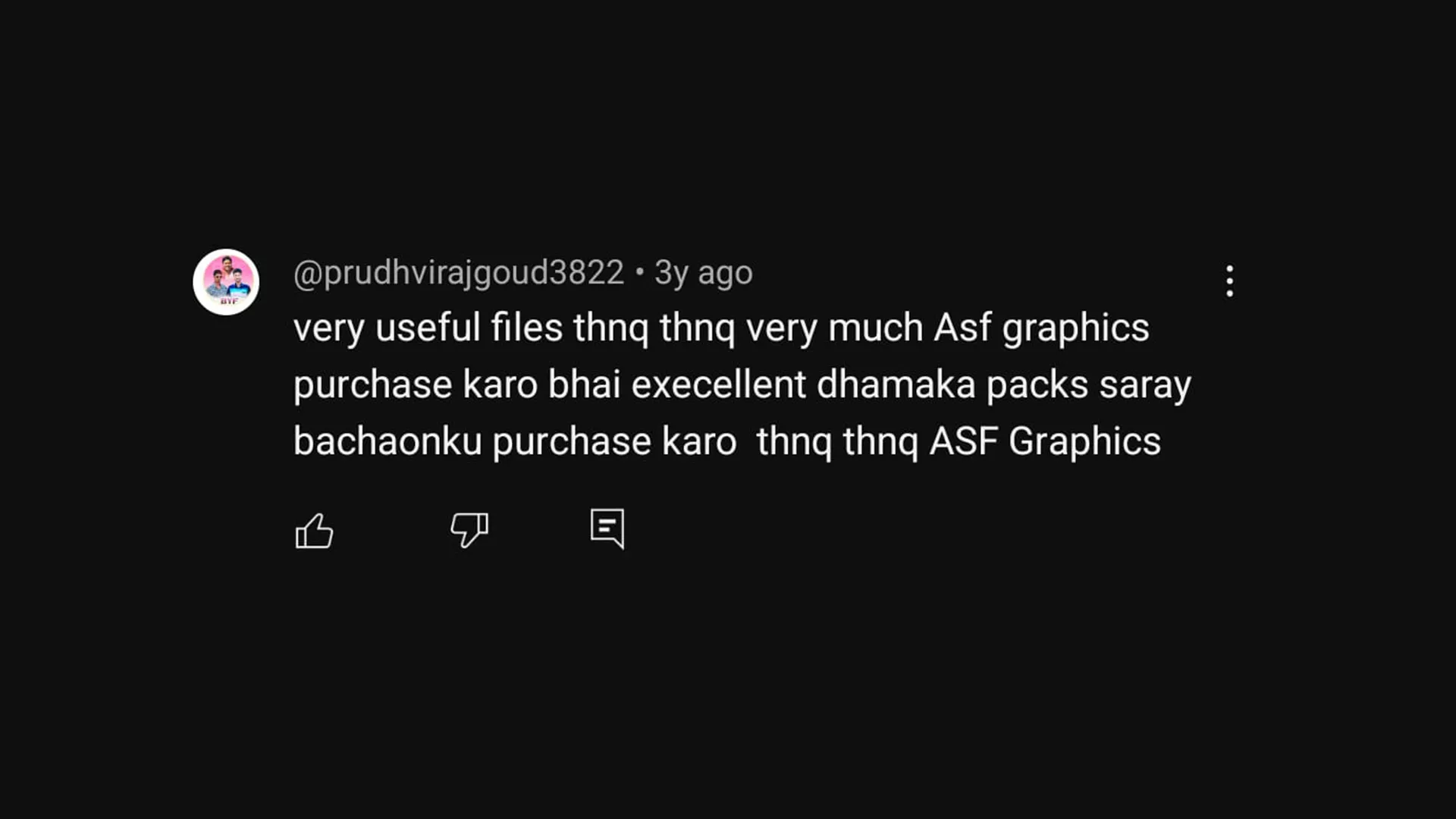Open the commenter's round profile picture

pos(226,282)
